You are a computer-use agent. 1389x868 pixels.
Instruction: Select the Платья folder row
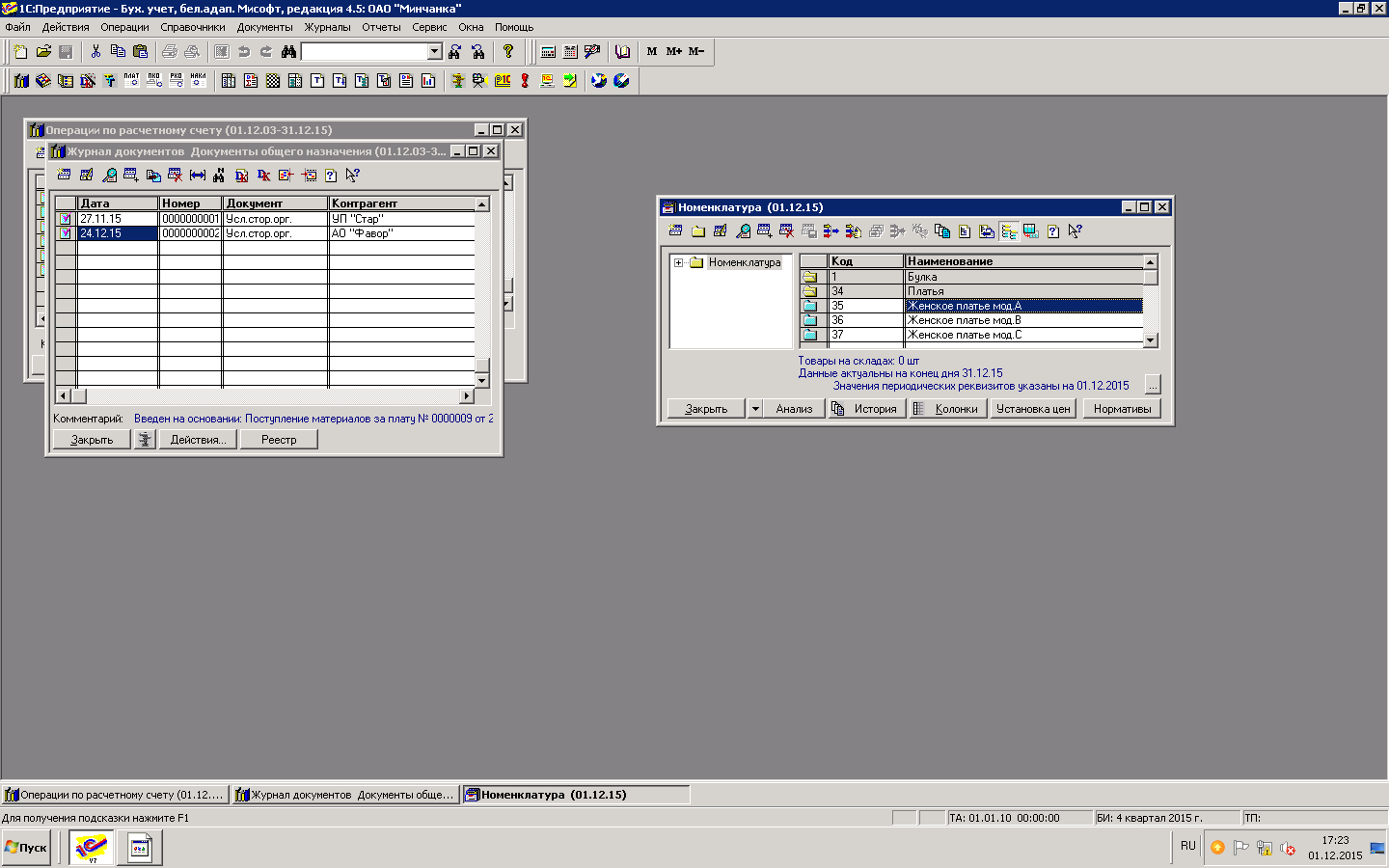point(970,291)
